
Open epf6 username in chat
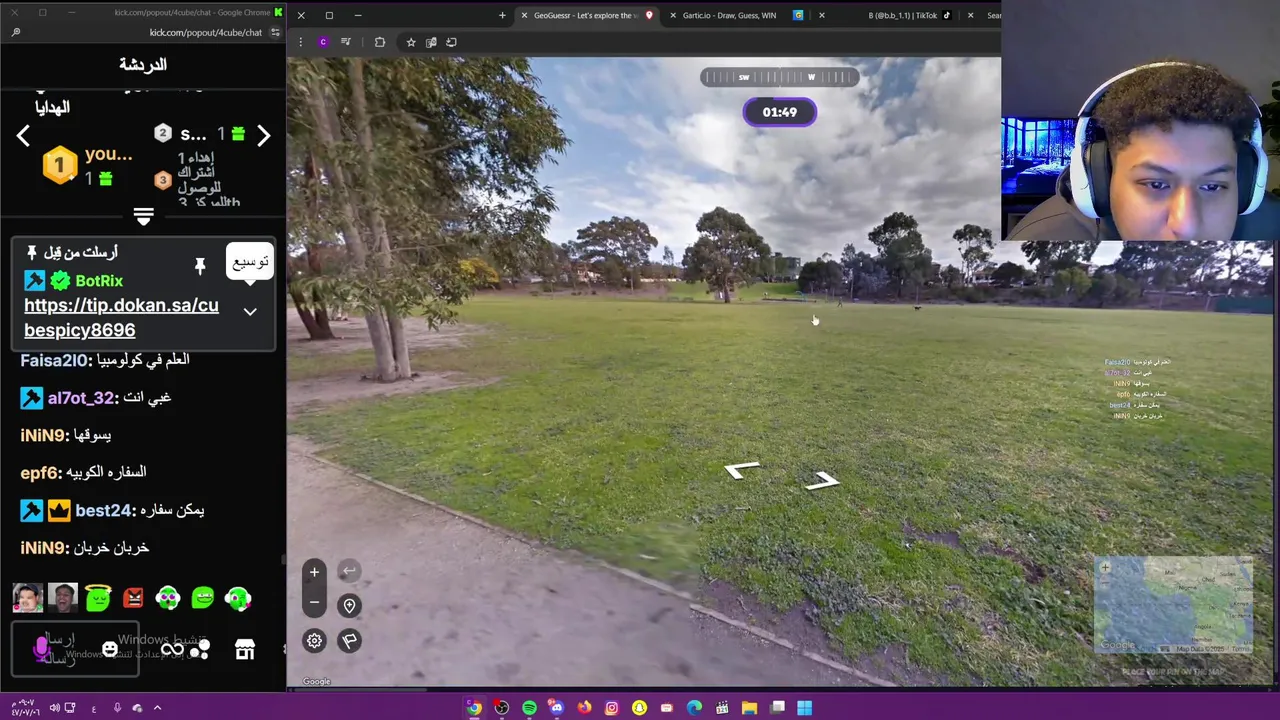[x=40, y=472]
